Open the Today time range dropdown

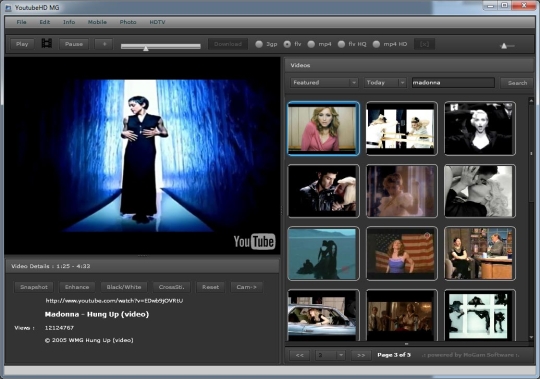point(385,83)
